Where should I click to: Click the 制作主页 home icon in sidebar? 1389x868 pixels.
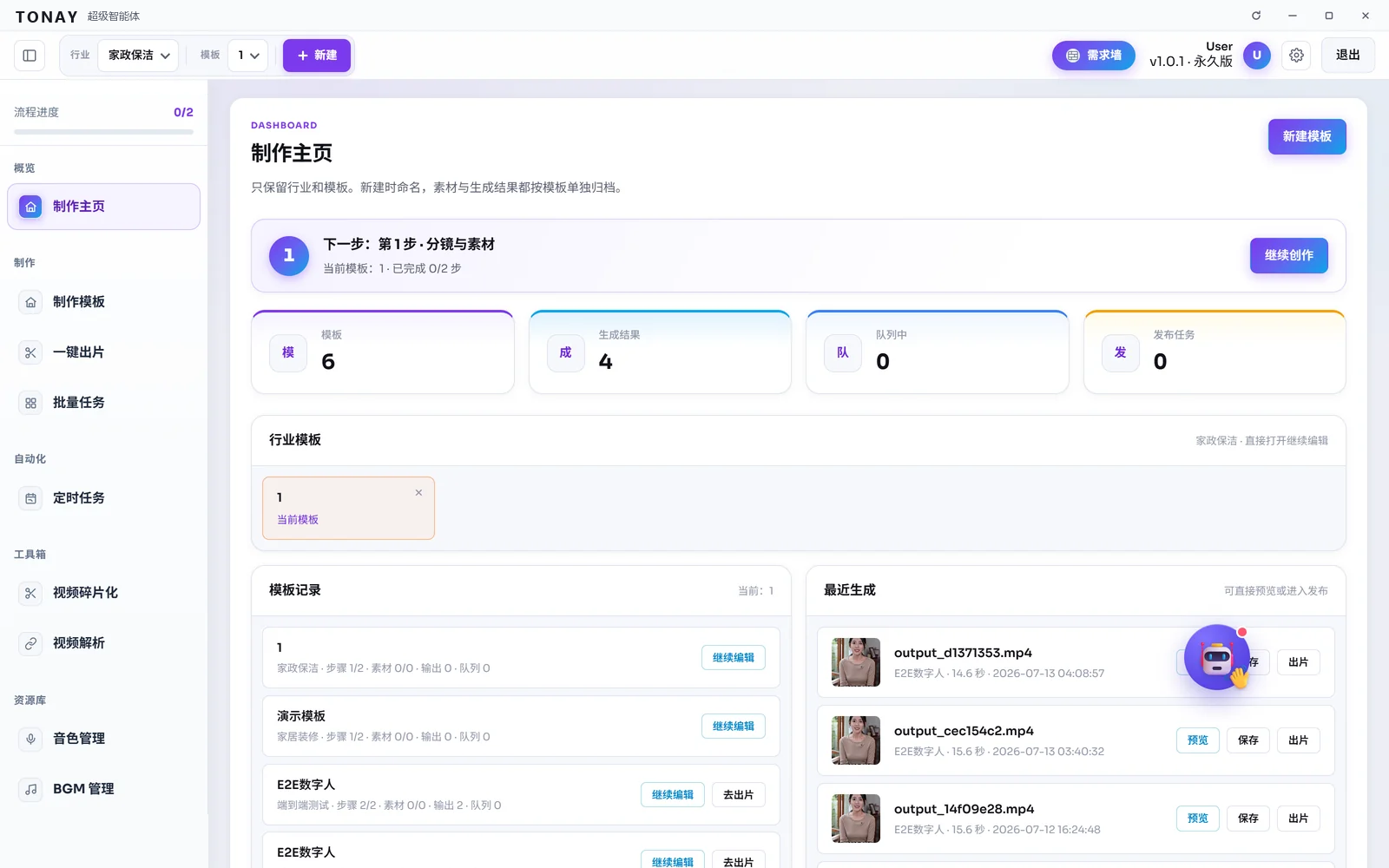(x=30, y=207)
